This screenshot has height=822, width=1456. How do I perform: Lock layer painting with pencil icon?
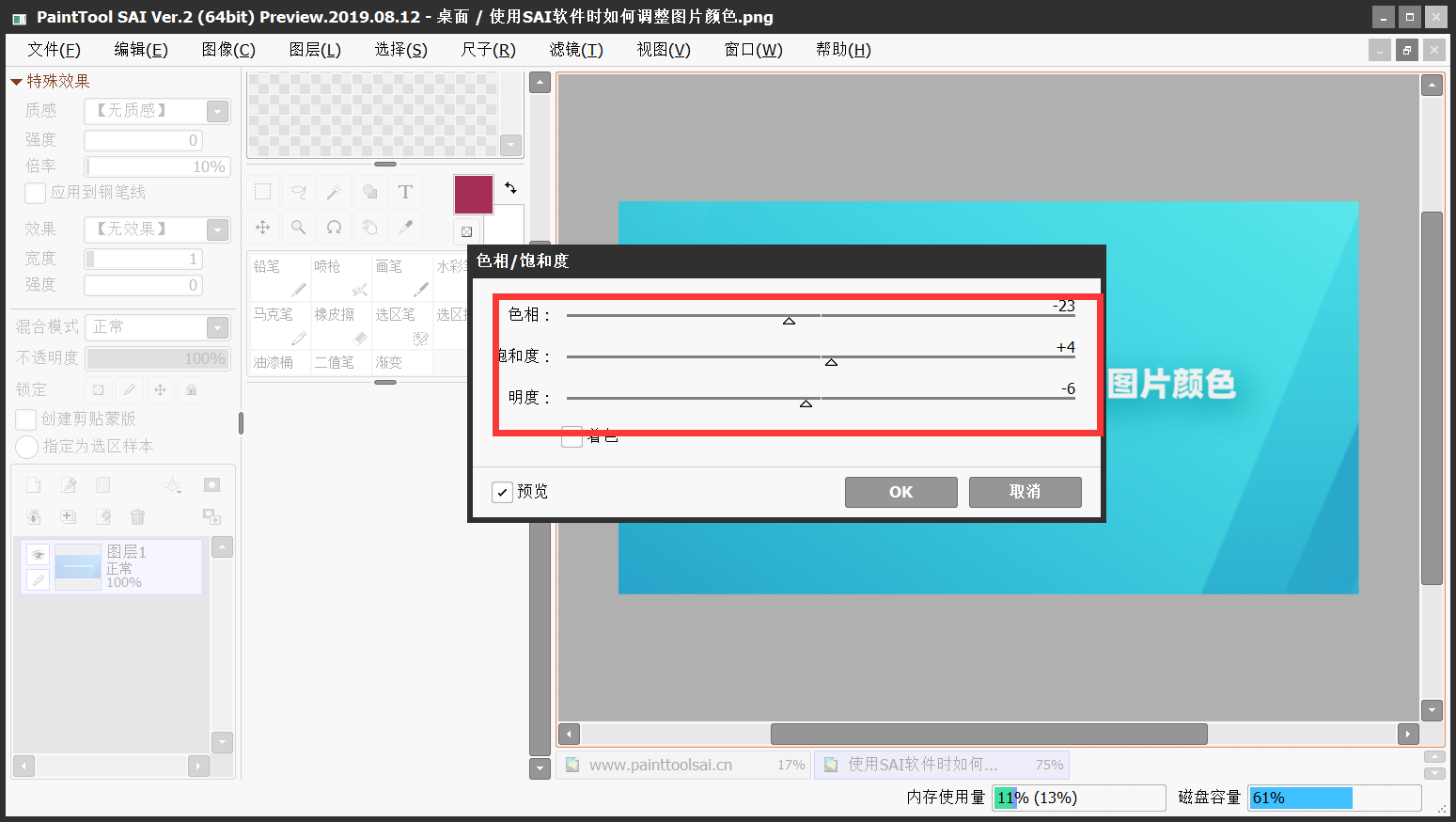pyautogui.click(x=130, y=389)
